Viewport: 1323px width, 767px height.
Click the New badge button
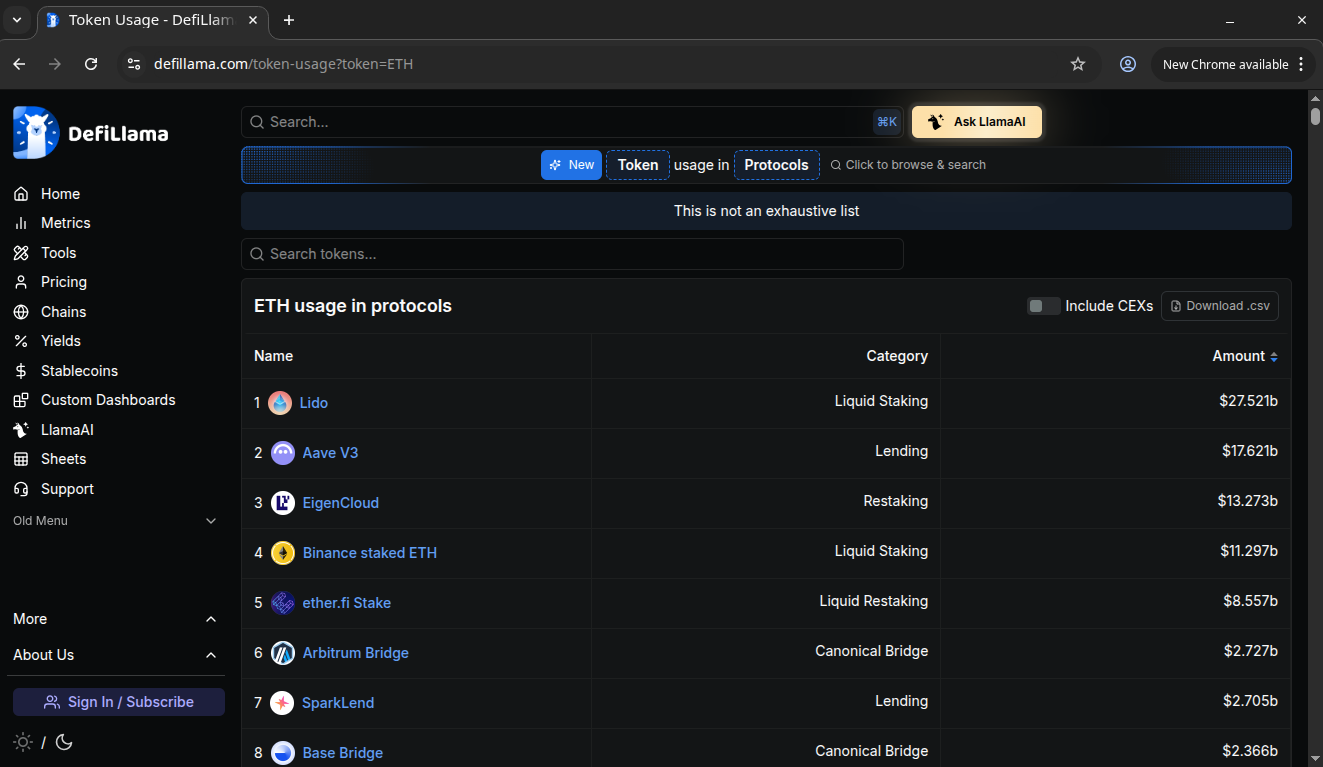572,165
